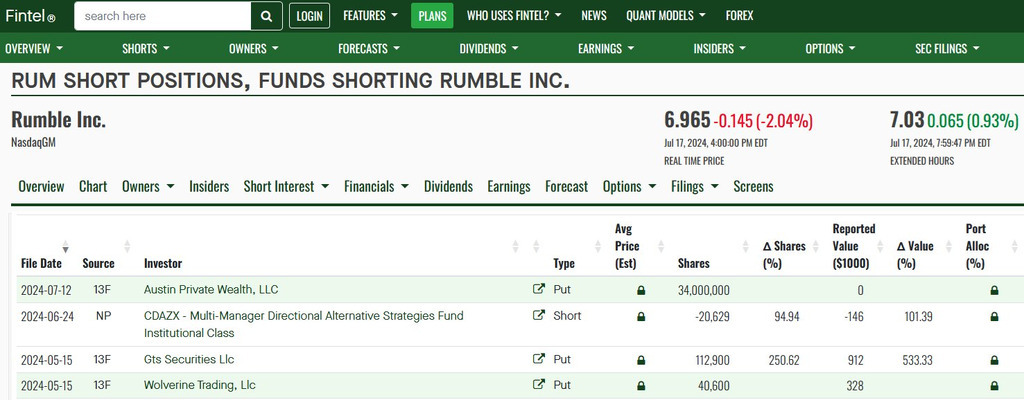Viewport: 1024px width, 400px height.
Task: Focus the search here input field
Action: (x=163, y=16)
